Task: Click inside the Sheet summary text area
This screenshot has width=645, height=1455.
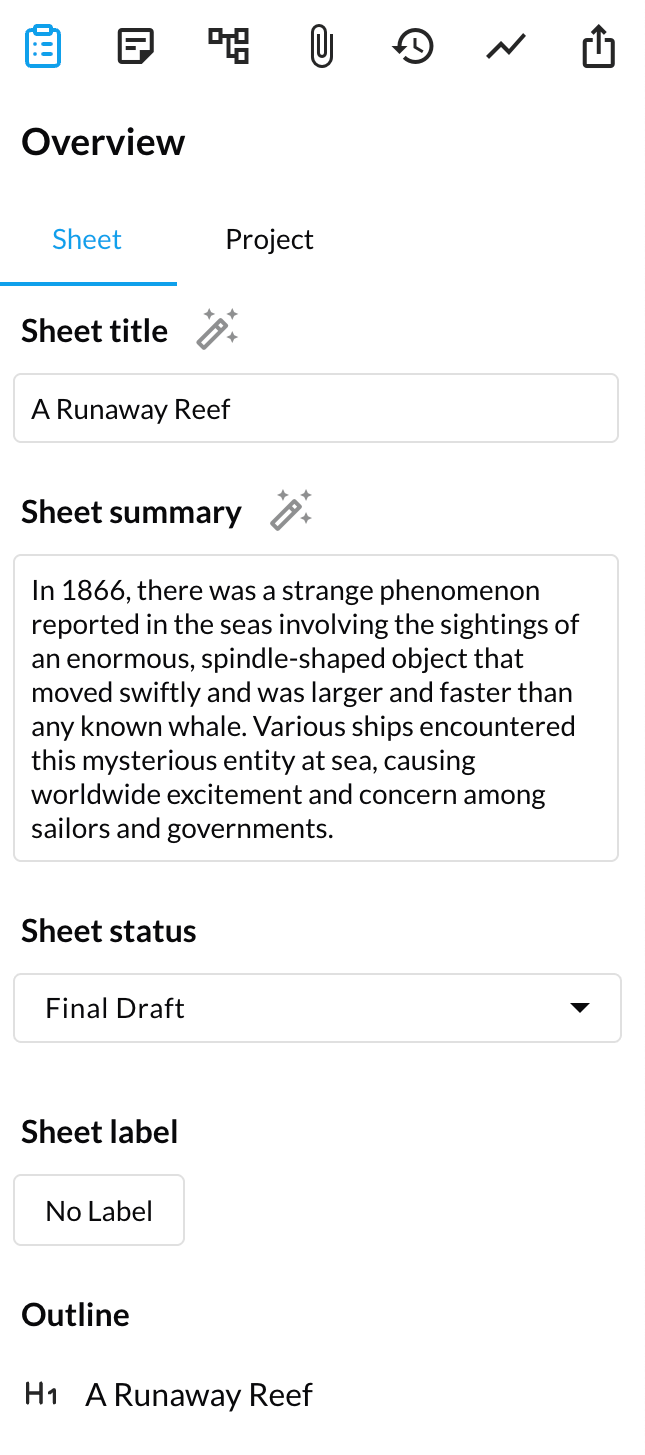Action: 316,708
